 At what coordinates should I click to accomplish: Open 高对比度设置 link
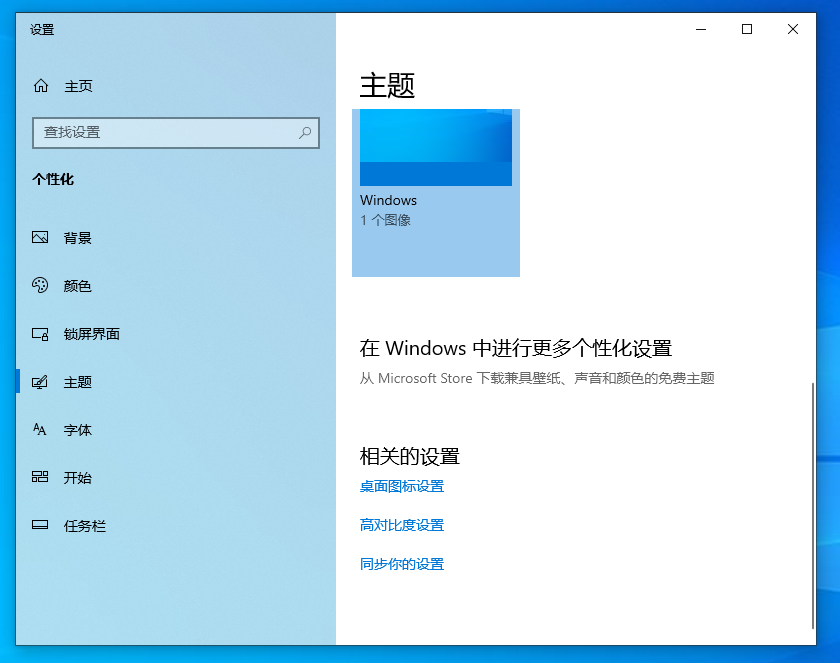[x=402, y=525]
